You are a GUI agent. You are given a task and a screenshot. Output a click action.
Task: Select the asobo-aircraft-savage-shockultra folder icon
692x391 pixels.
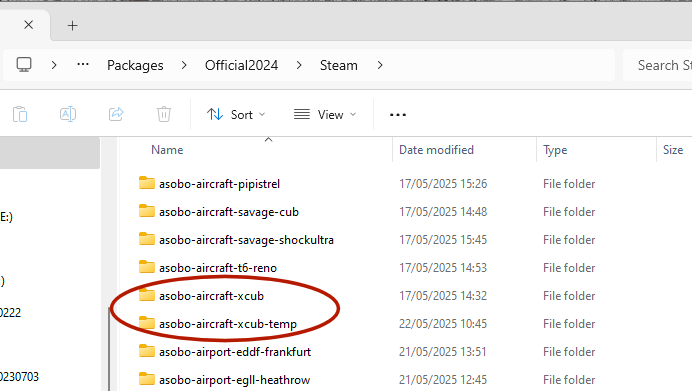coord(147,239)
